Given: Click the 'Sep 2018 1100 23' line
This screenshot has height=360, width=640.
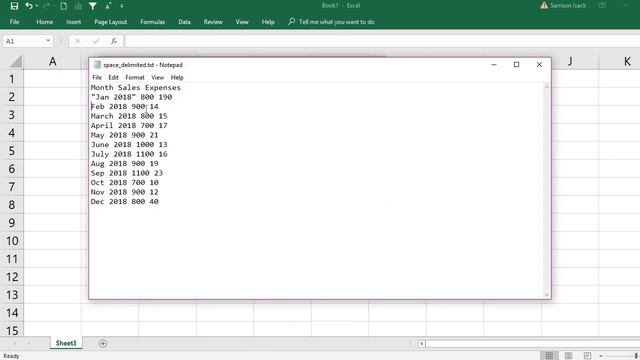Looking at the screenshot, I should [x=127, y=173].
